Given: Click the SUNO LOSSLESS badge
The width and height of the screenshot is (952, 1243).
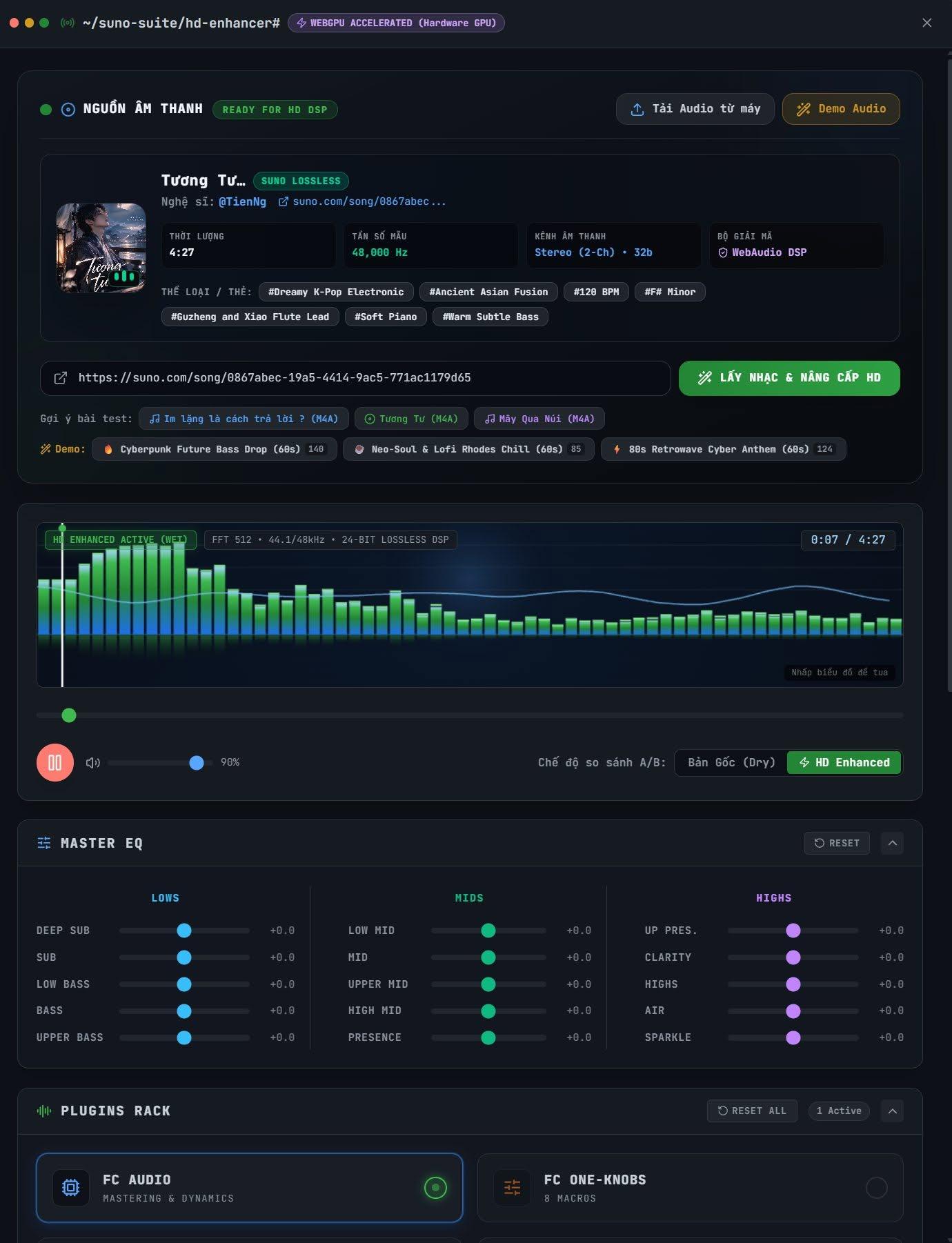Looking at the screenshot, I should click(x=301, y=181).
